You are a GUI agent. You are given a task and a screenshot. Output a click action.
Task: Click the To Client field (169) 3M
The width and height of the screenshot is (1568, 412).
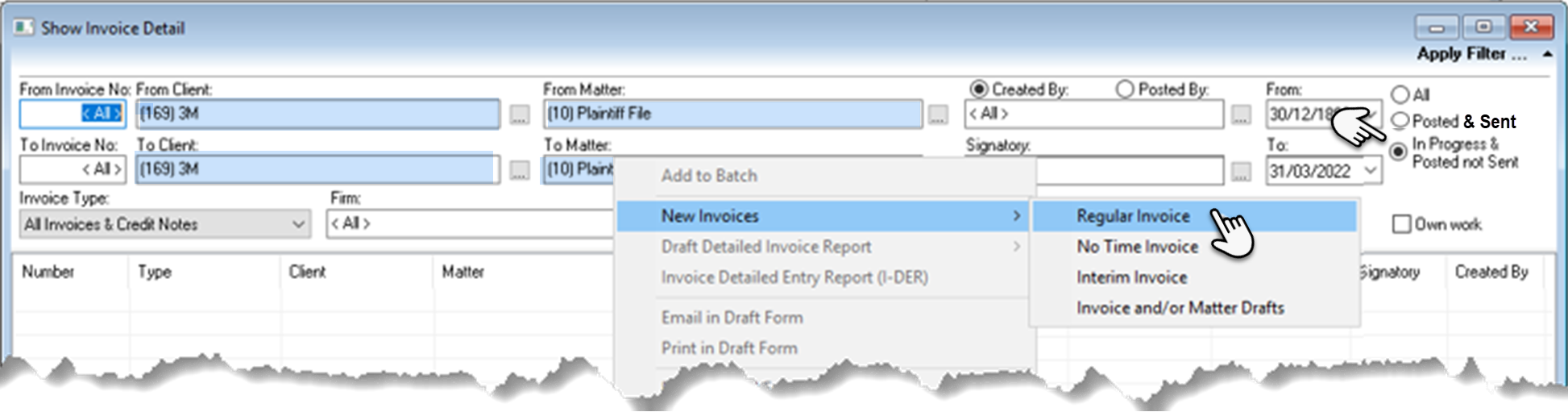(317, 169)
